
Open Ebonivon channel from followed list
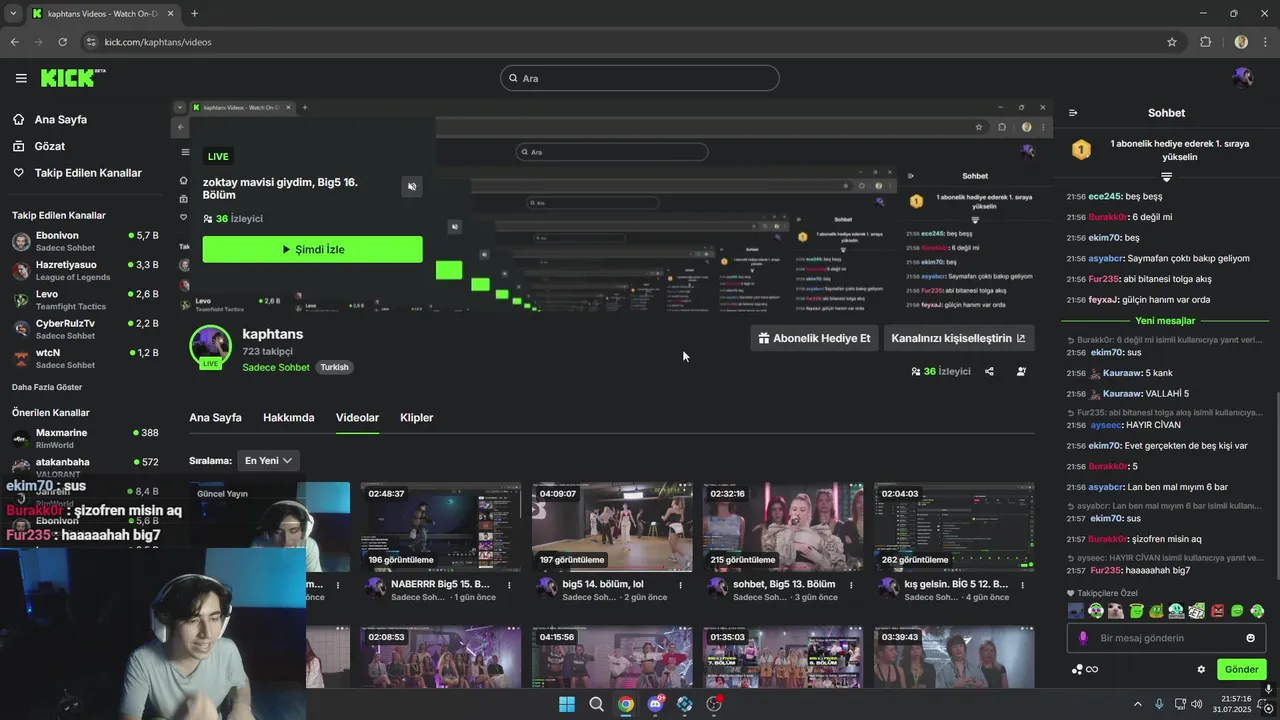[x=85, y=241]
